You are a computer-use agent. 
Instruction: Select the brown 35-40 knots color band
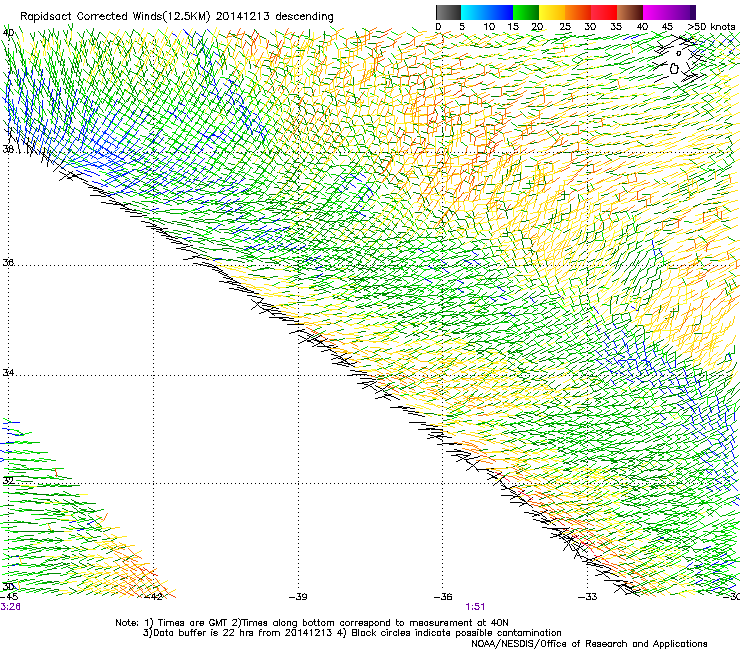pos(630,12)
